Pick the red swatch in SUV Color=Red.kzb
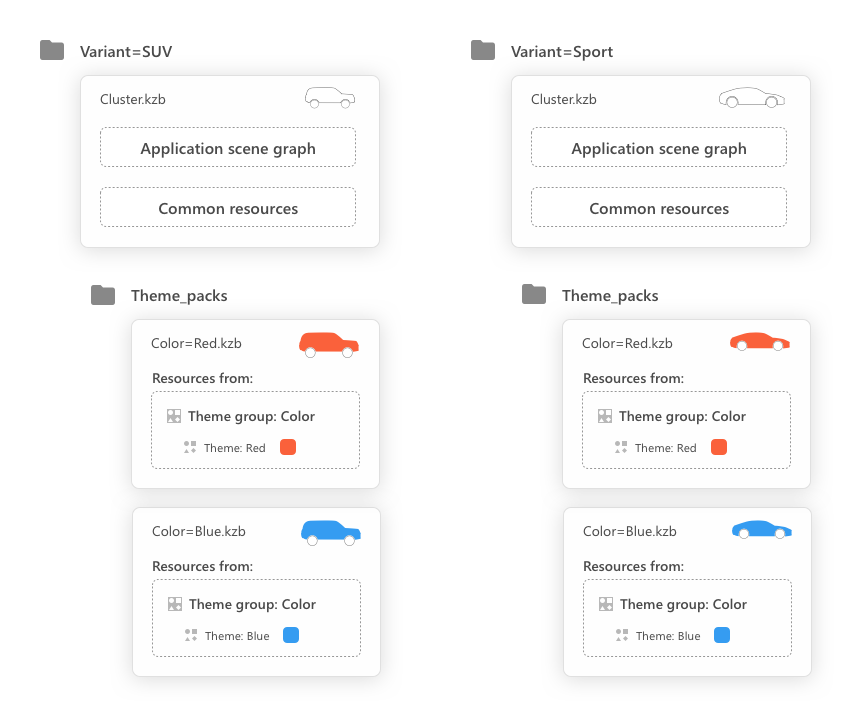852x716 pixels. (288, 447)
